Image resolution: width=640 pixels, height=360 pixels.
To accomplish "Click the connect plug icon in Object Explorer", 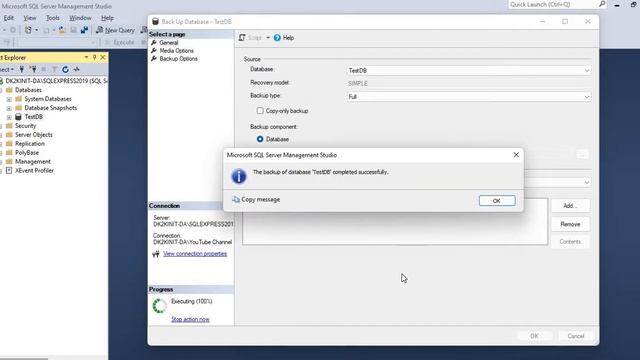I will point(22,69).
